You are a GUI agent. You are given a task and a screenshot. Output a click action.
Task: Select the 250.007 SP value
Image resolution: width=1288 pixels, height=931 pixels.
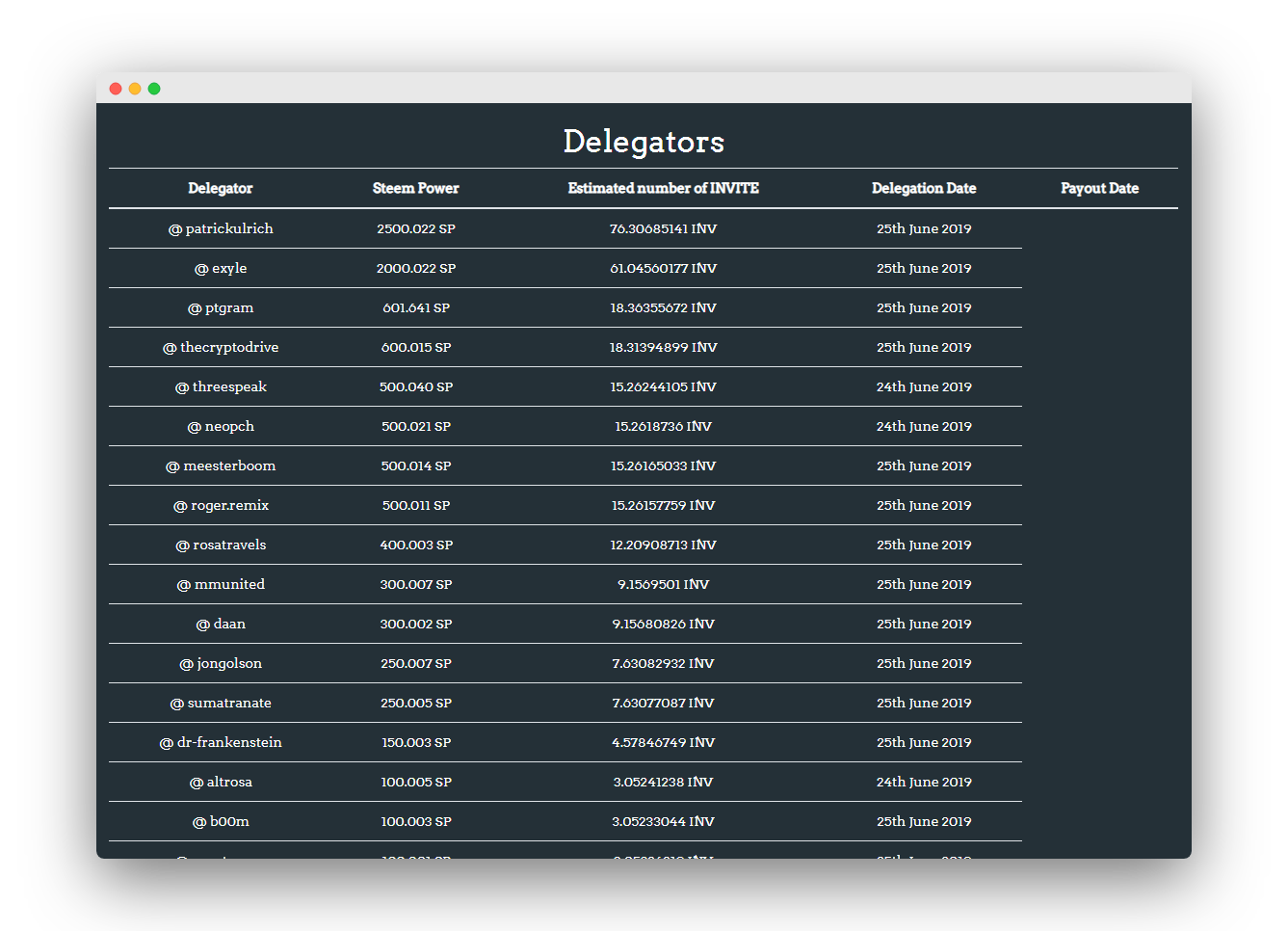tap(416, 663)
